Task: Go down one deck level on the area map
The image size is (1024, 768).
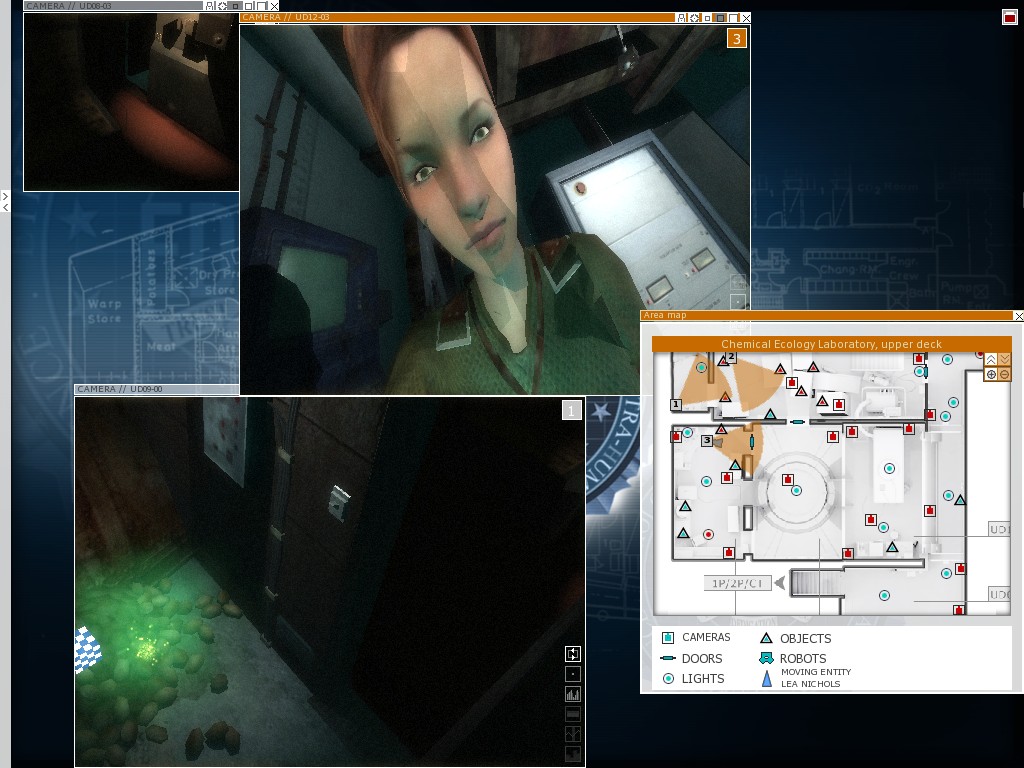Action: tap(1004, 360)
